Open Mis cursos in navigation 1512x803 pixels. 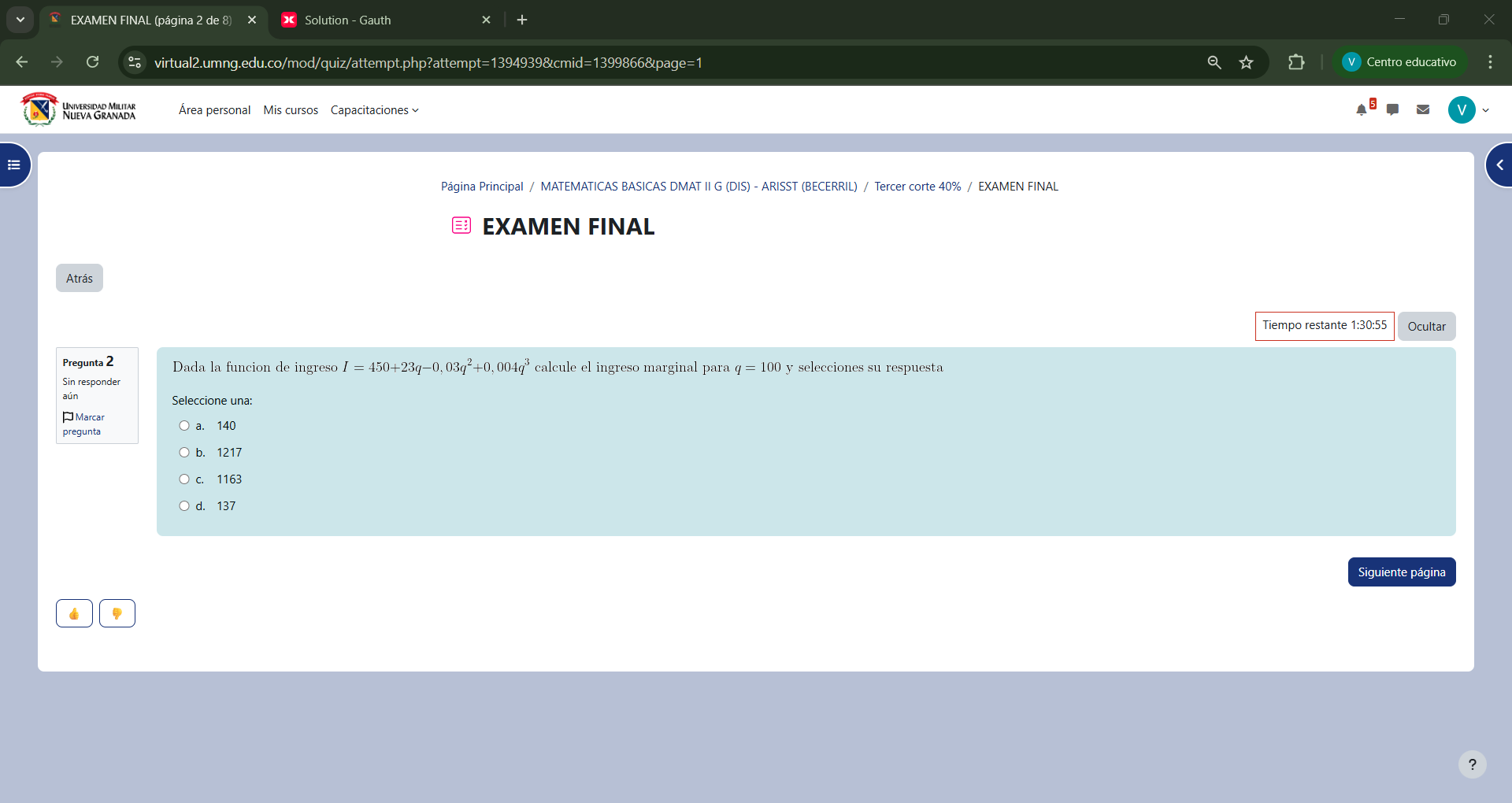[x=291, y=110]
